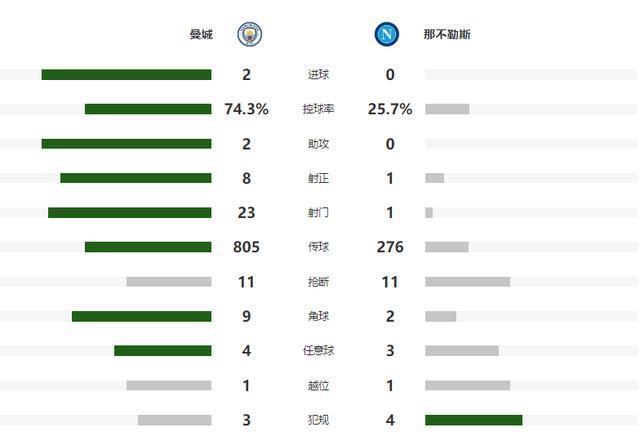
Task: Click the 74.3% possession value
Action: 246,109
